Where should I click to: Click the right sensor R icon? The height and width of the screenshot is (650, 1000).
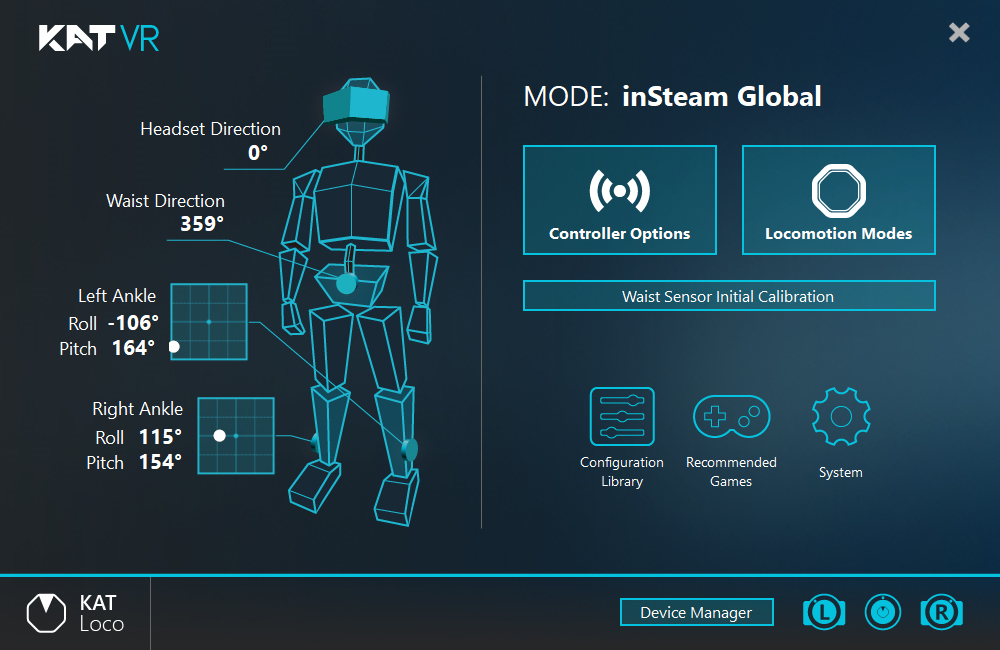(x=941, y=612)
